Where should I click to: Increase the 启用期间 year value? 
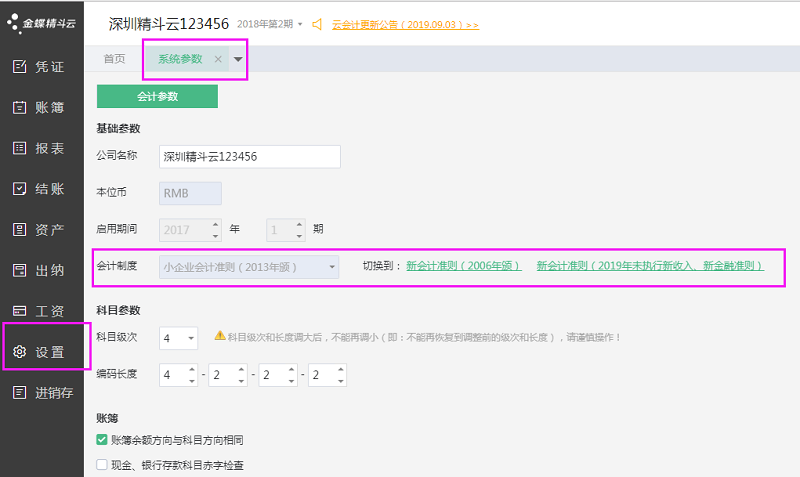215,224
